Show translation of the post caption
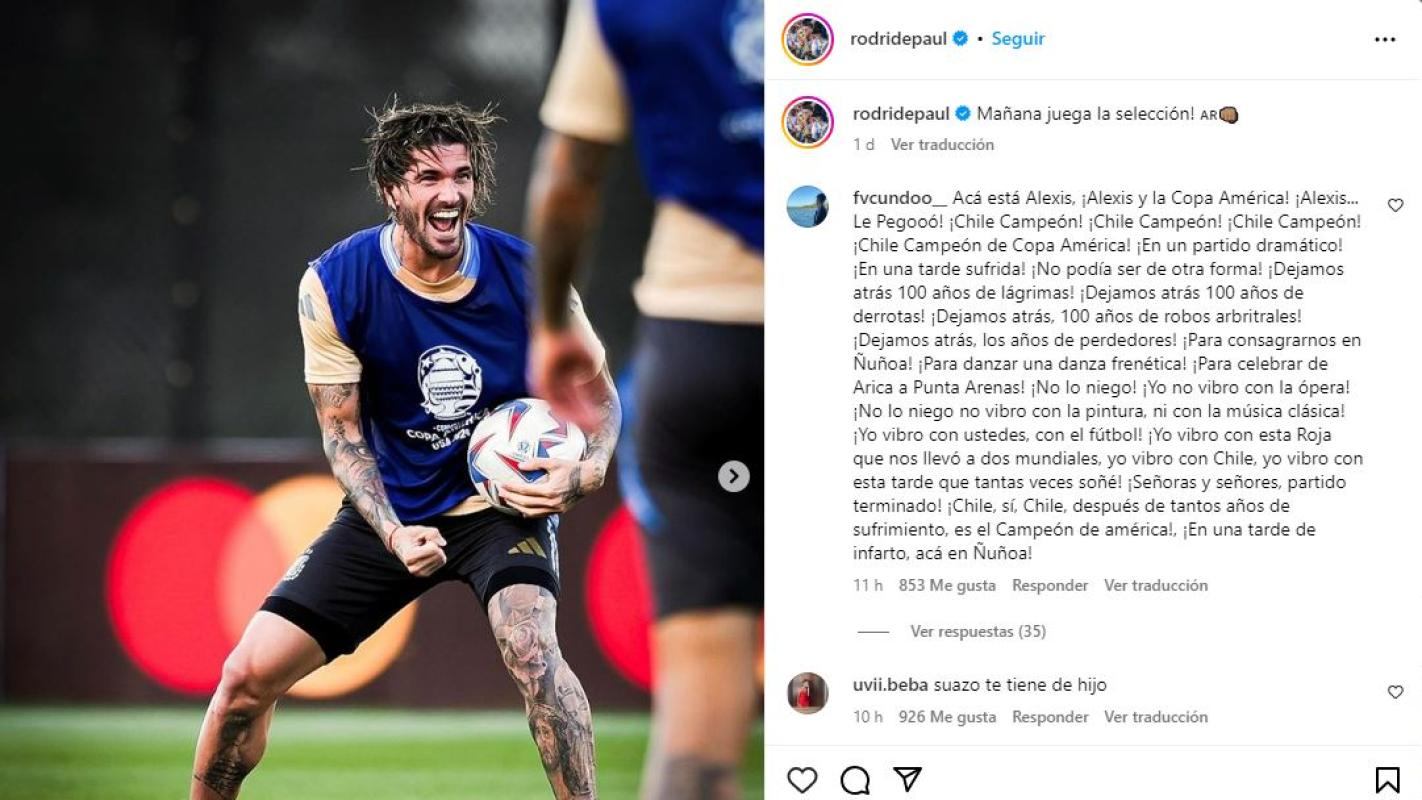1422x800 pixels. (942, 144)
